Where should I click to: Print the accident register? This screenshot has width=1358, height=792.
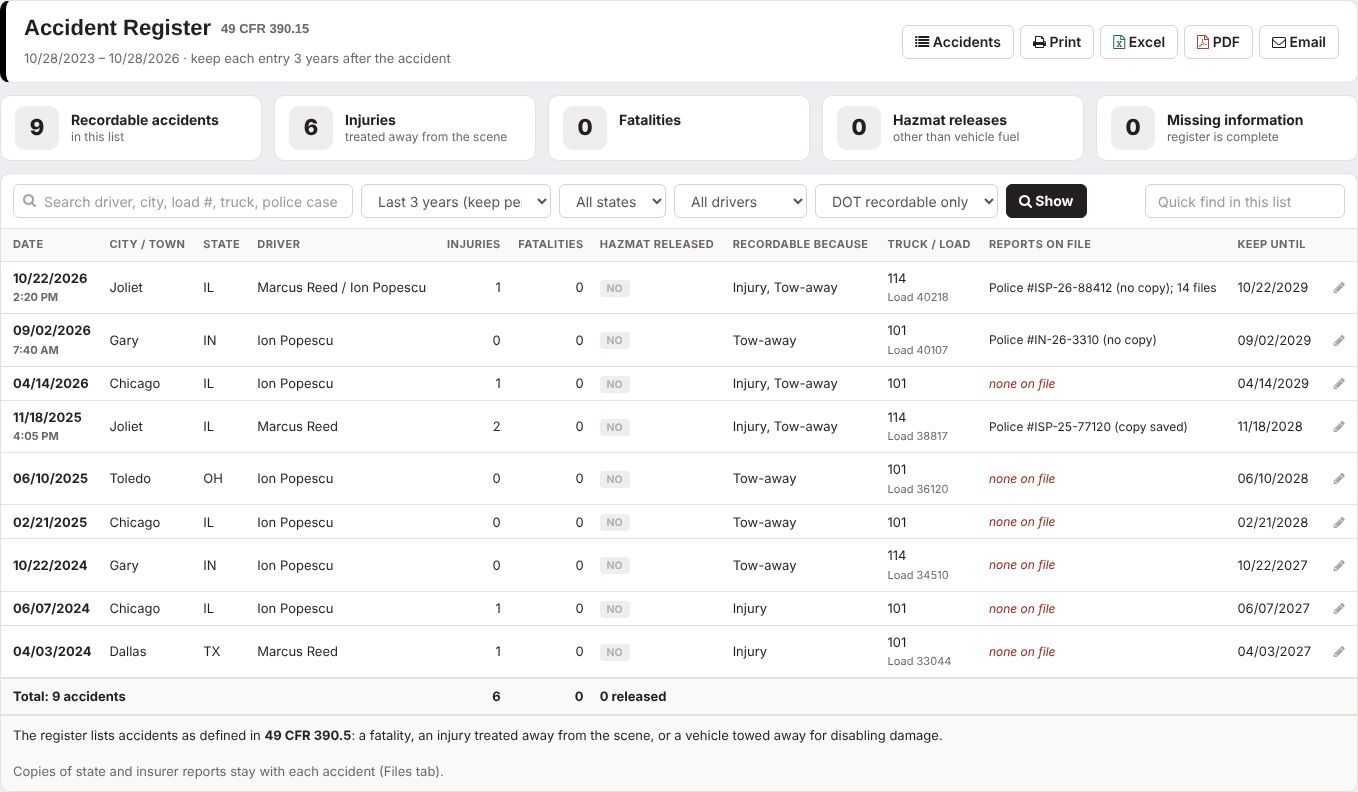point(1057,42)
